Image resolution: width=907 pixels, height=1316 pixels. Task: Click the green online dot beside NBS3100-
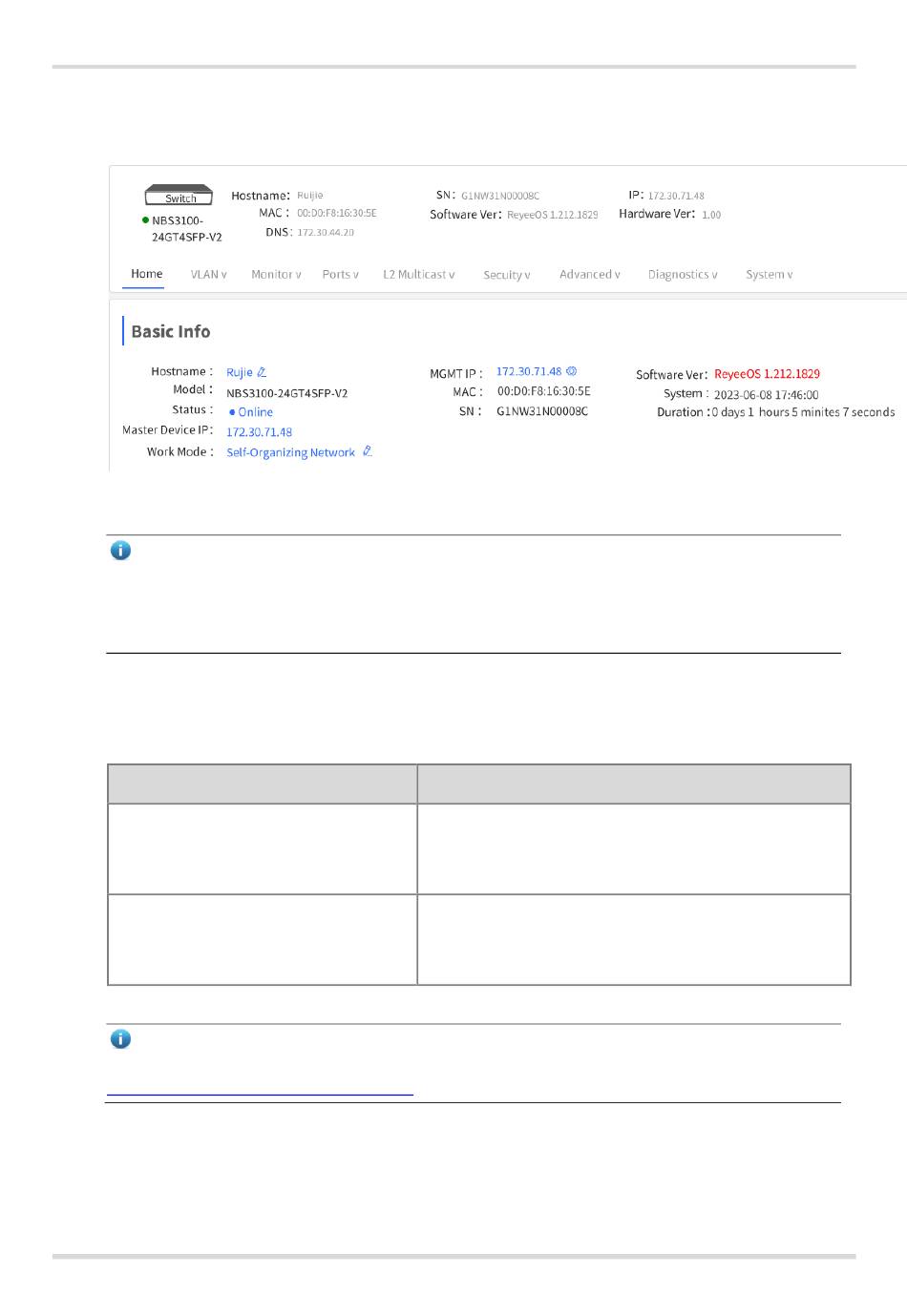click(x=145, y=220)
